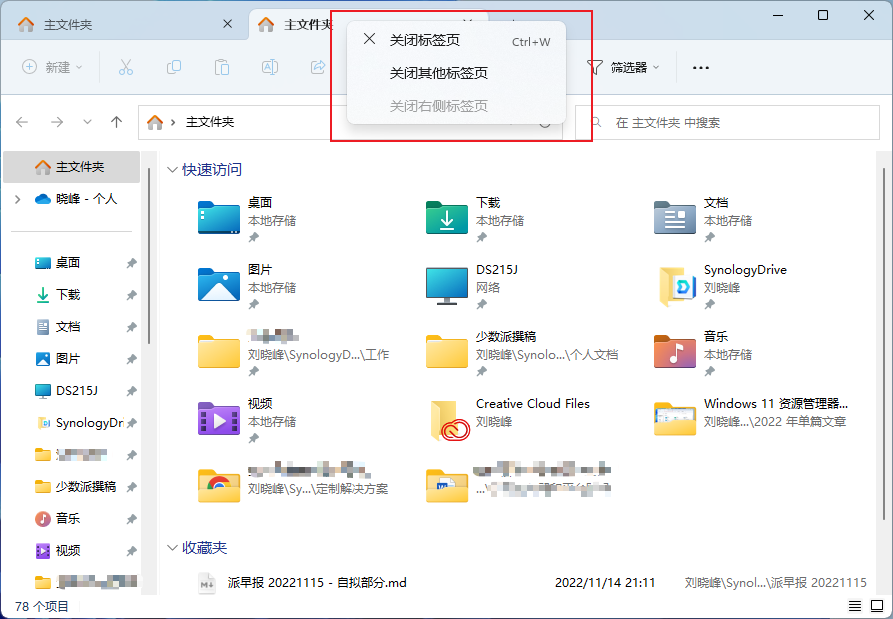Click the Share icon on the toolbar
The height and width of the screenshot is (619, 893).
click(318, 67)
